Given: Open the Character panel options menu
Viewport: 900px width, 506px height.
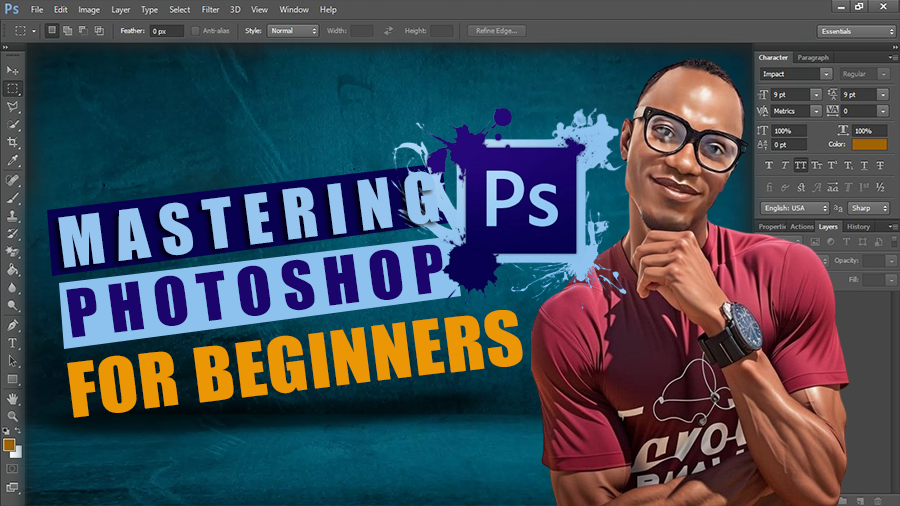Looking at the screenshot, I should coord(893,57).
